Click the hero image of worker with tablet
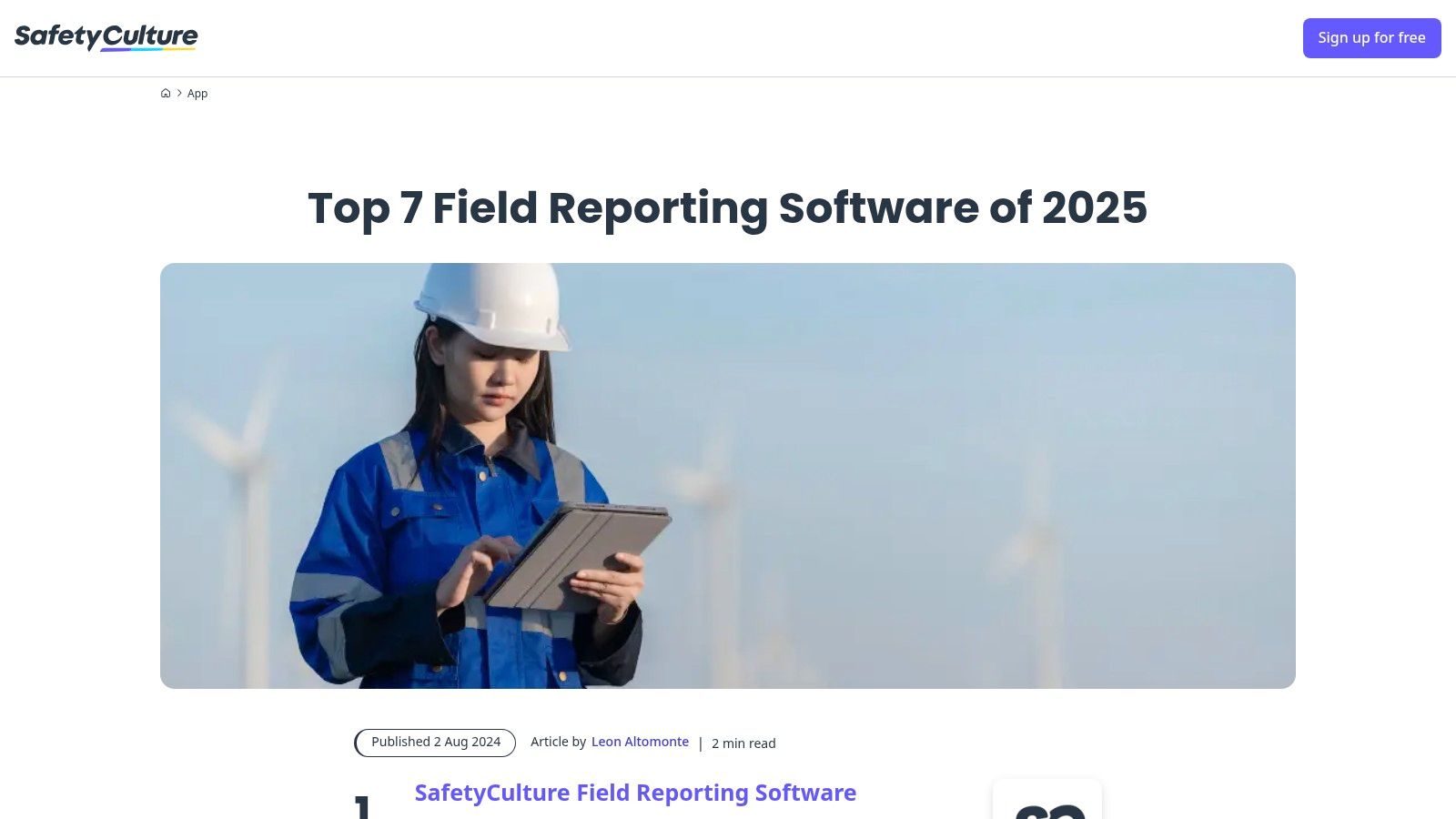 [728, 476]
